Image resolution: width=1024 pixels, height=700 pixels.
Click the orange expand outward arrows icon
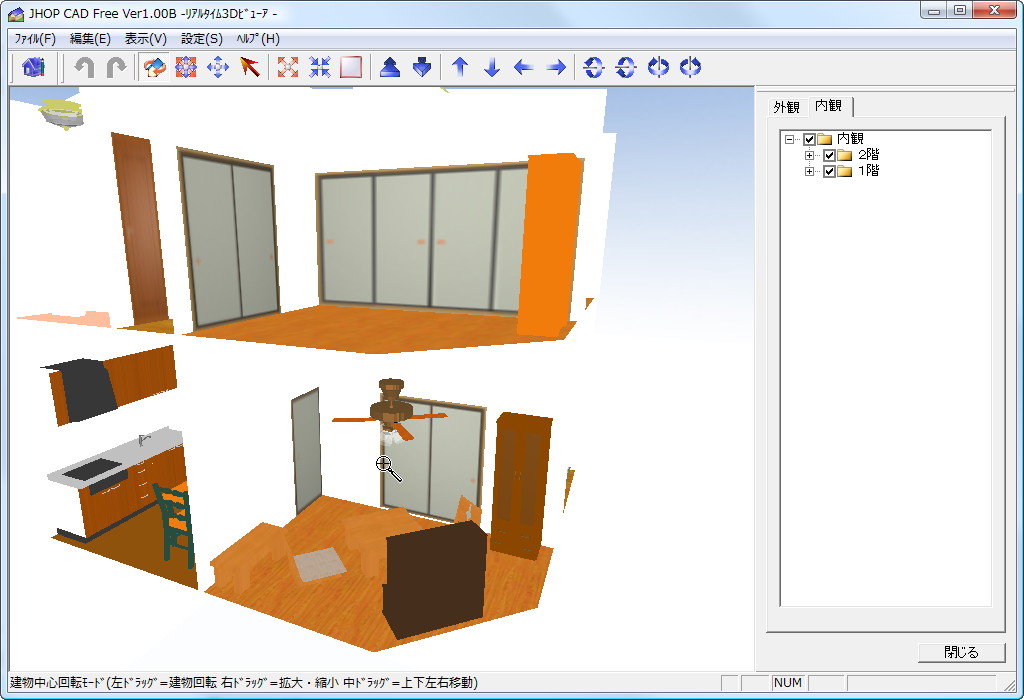click(x=288, y=67)
